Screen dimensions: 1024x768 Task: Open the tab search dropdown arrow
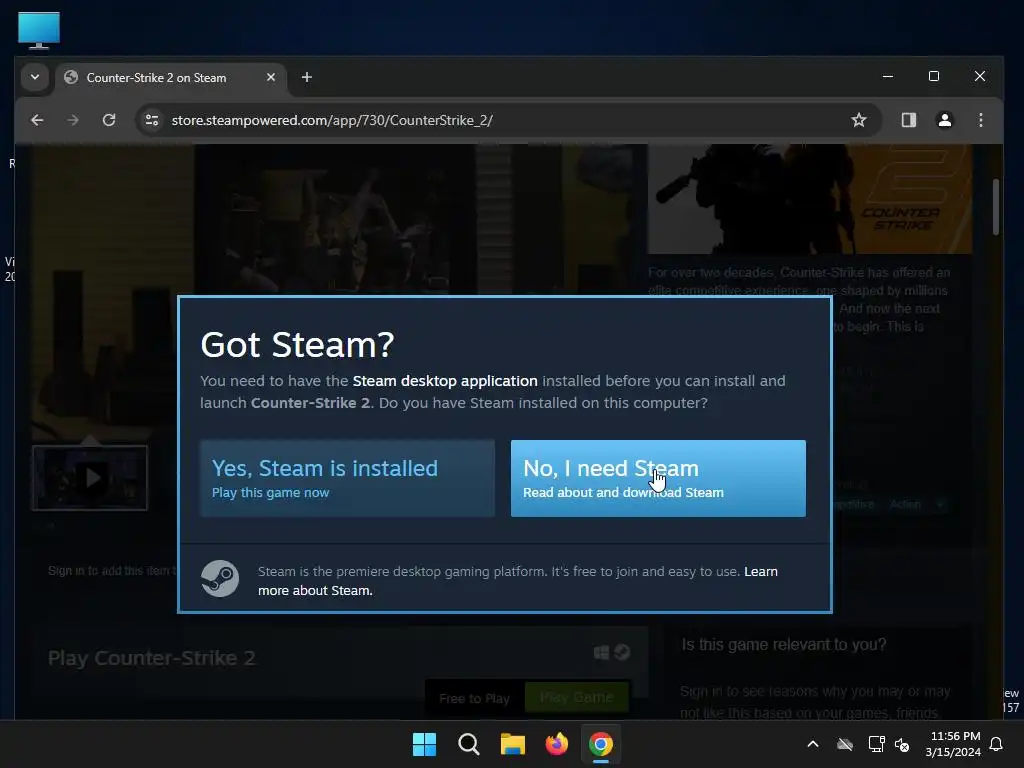35,77
